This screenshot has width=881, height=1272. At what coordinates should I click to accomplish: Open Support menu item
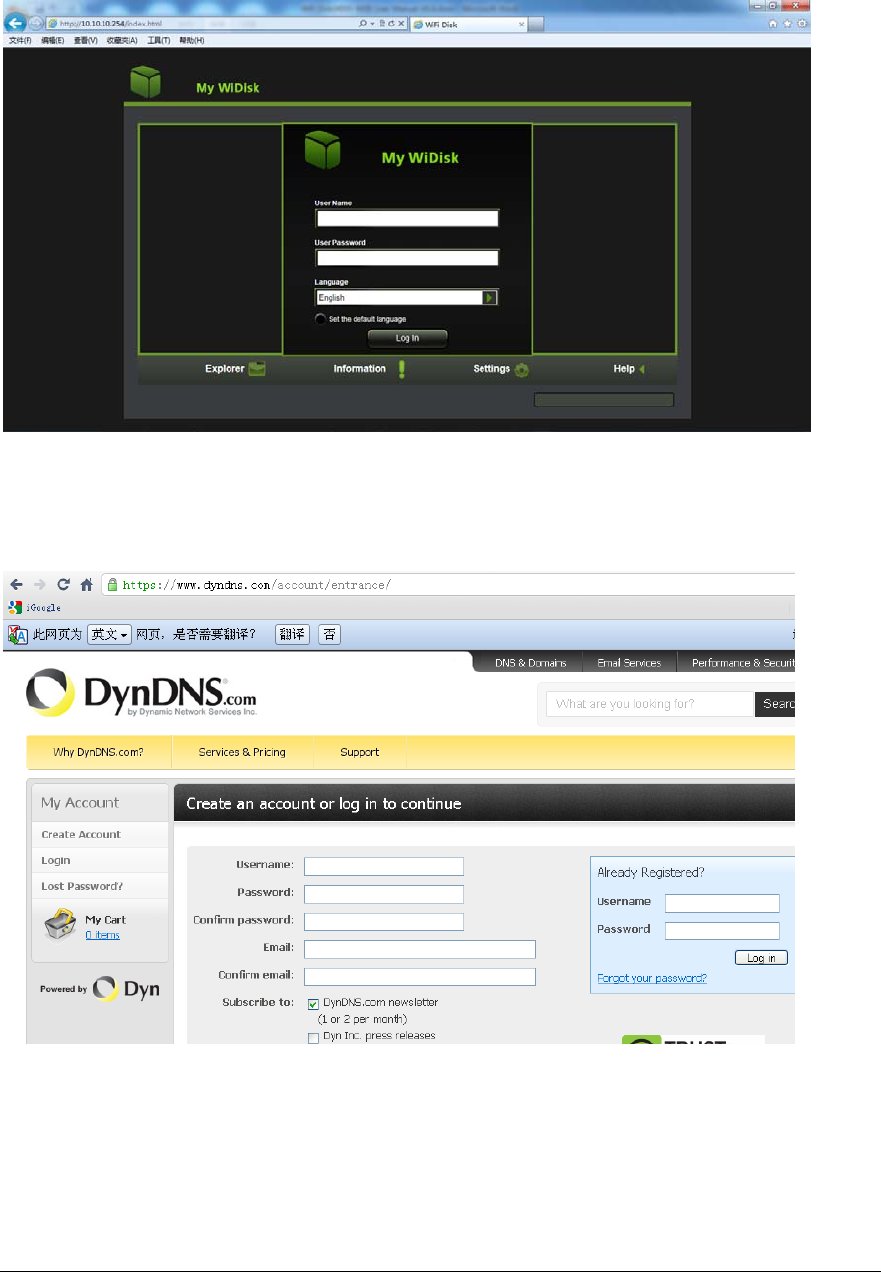pyautogui.click(x=359, y=752)
